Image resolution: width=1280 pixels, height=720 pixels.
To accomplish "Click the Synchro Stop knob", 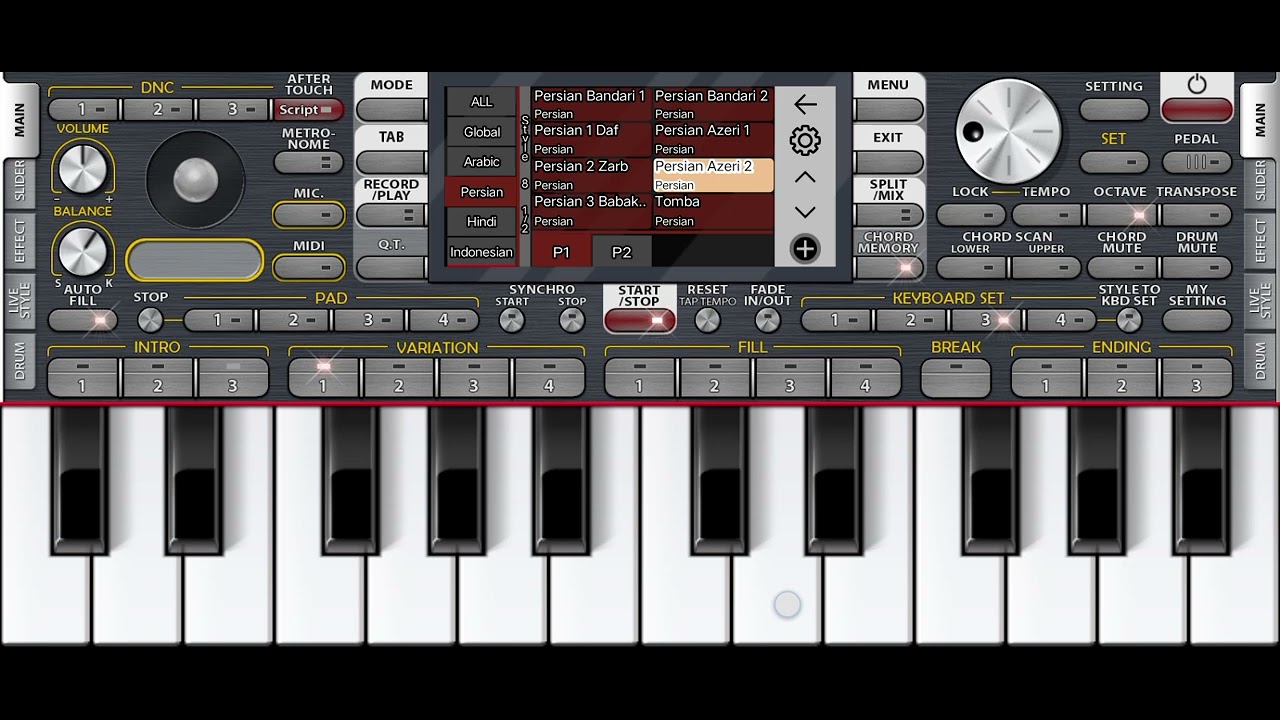I will (x=571, y=320).
